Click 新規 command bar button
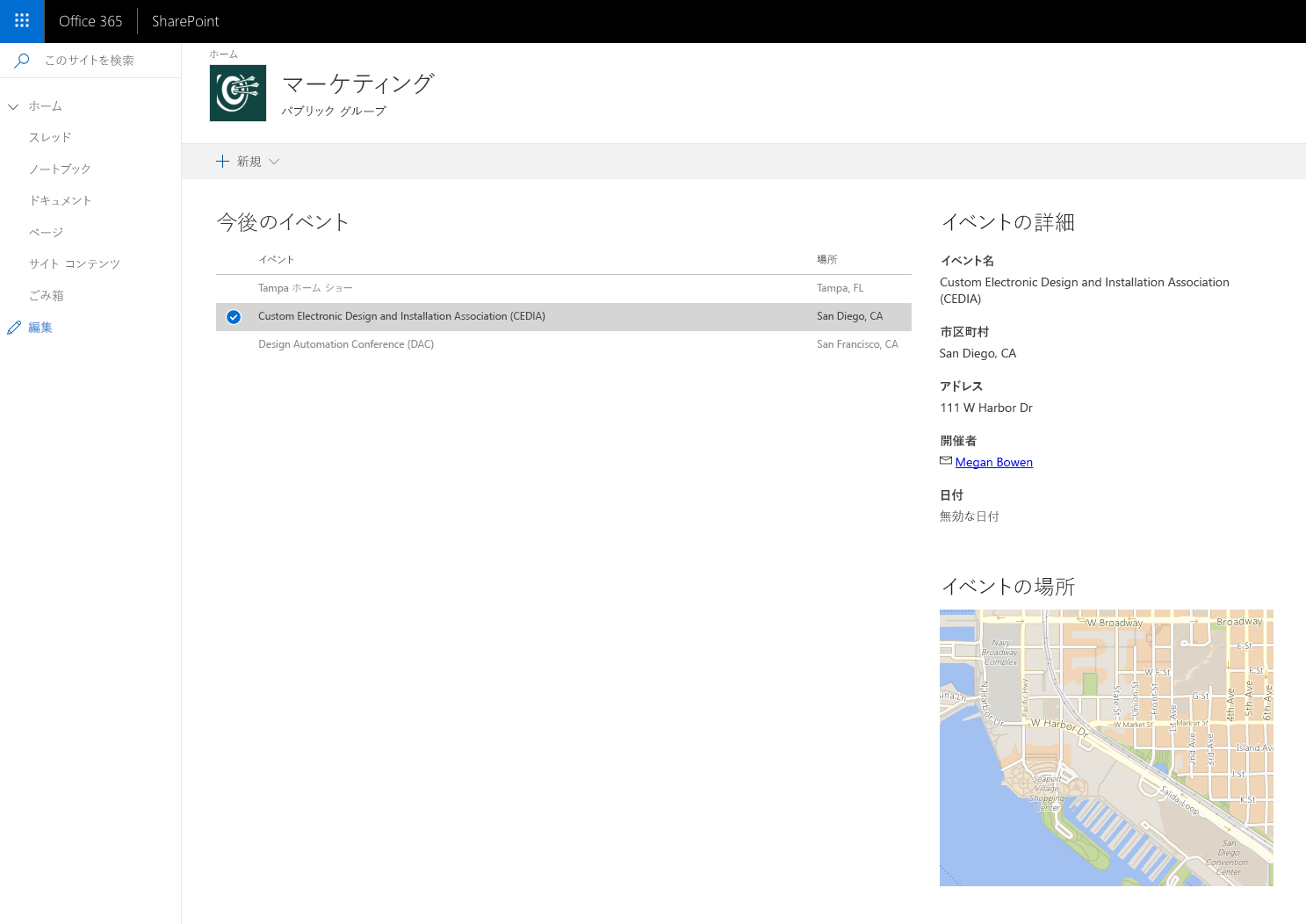The height and width of the screenshot is (924, 1306). coord(248,162)
